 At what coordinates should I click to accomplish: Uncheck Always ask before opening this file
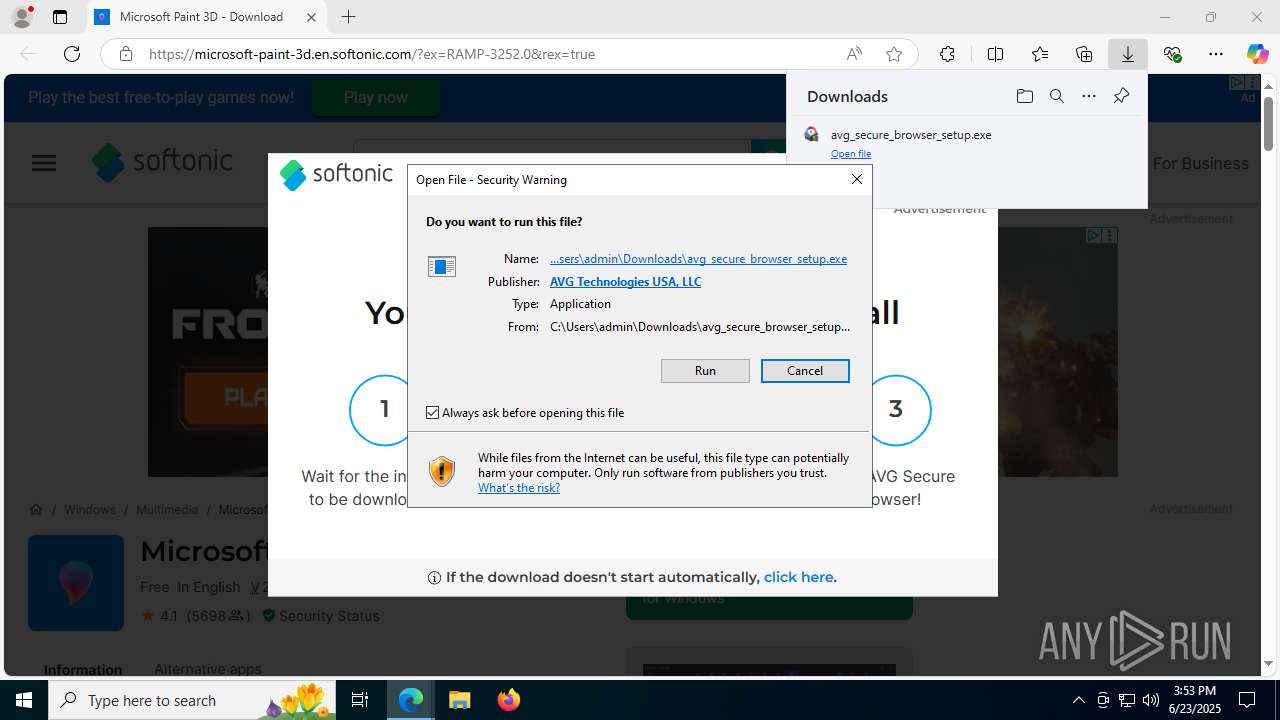click(x=433, y=412)
